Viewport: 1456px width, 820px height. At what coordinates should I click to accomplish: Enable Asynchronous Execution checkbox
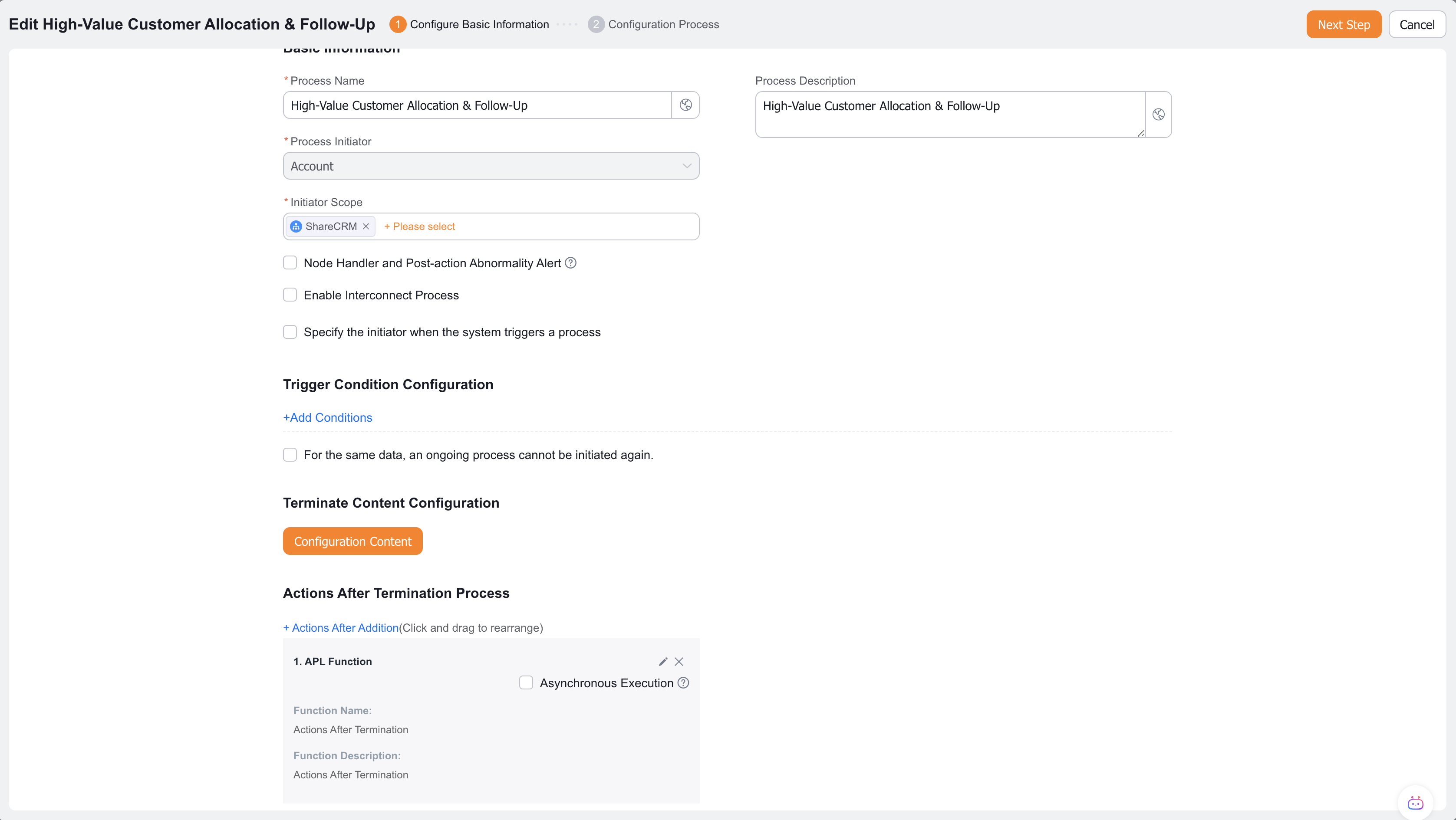click(526, 683)
